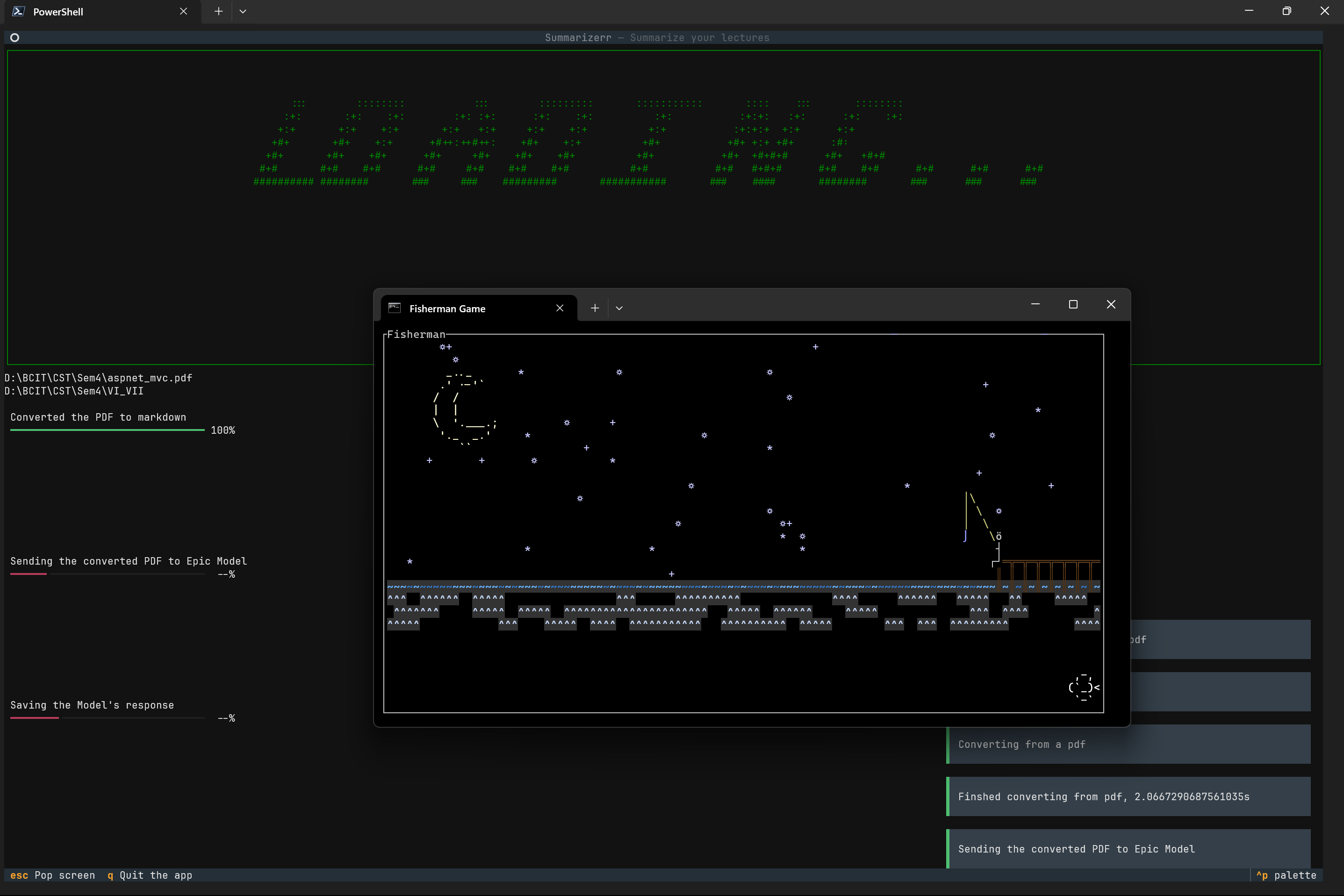Add a new tab in Fisherman window
The image size is (1344, 896).
coord(595,308)
